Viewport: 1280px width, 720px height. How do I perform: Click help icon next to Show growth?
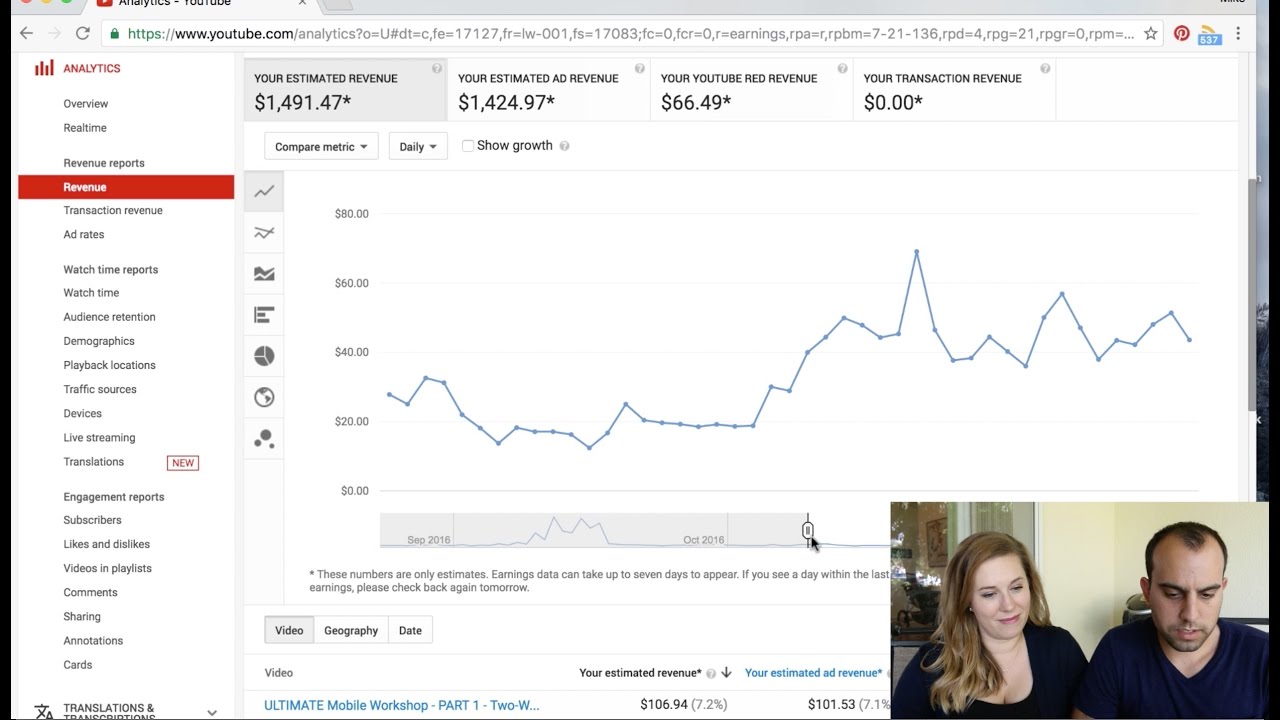point(564,146)
